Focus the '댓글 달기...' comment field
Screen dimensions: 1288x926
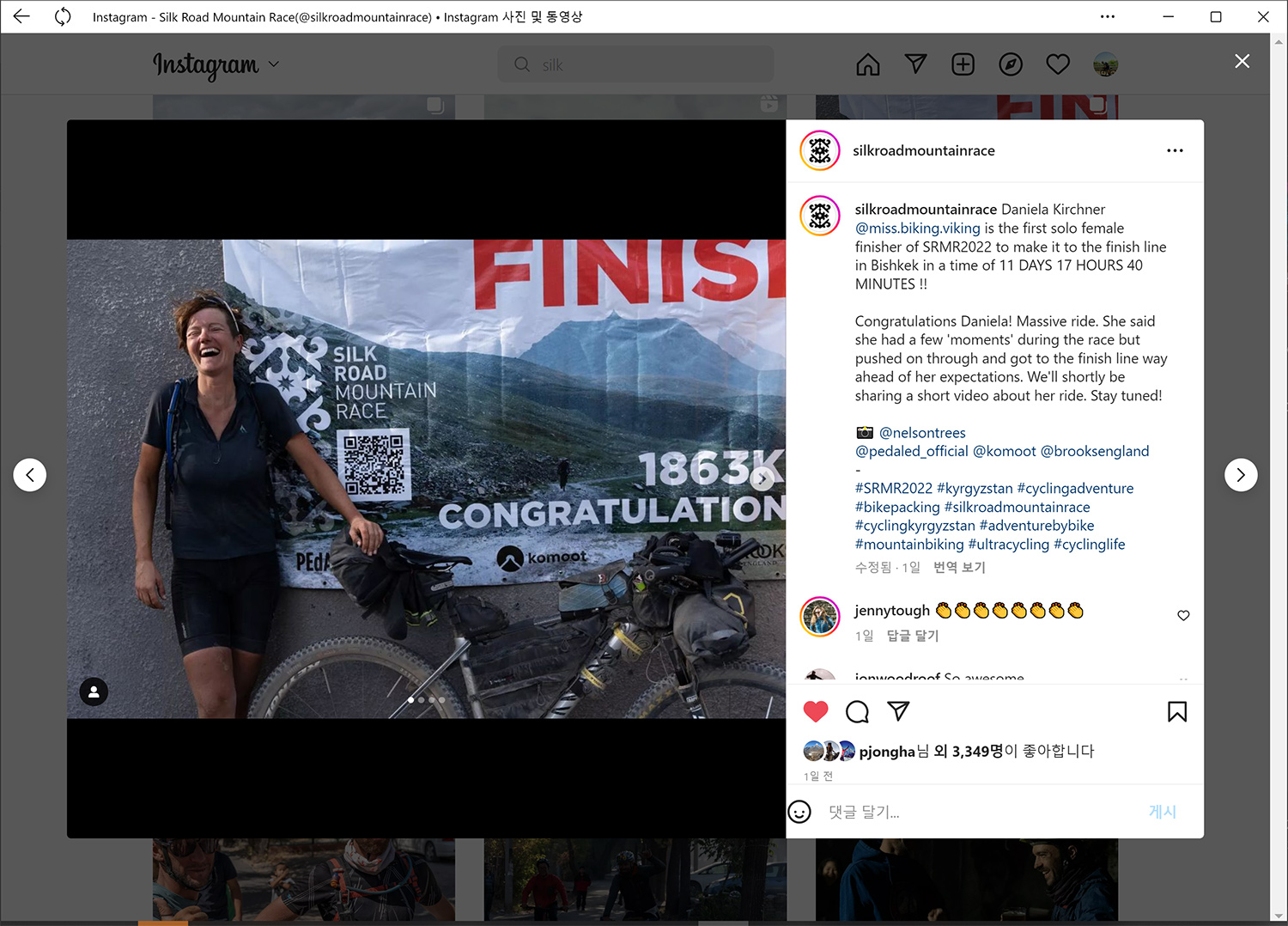979,812
